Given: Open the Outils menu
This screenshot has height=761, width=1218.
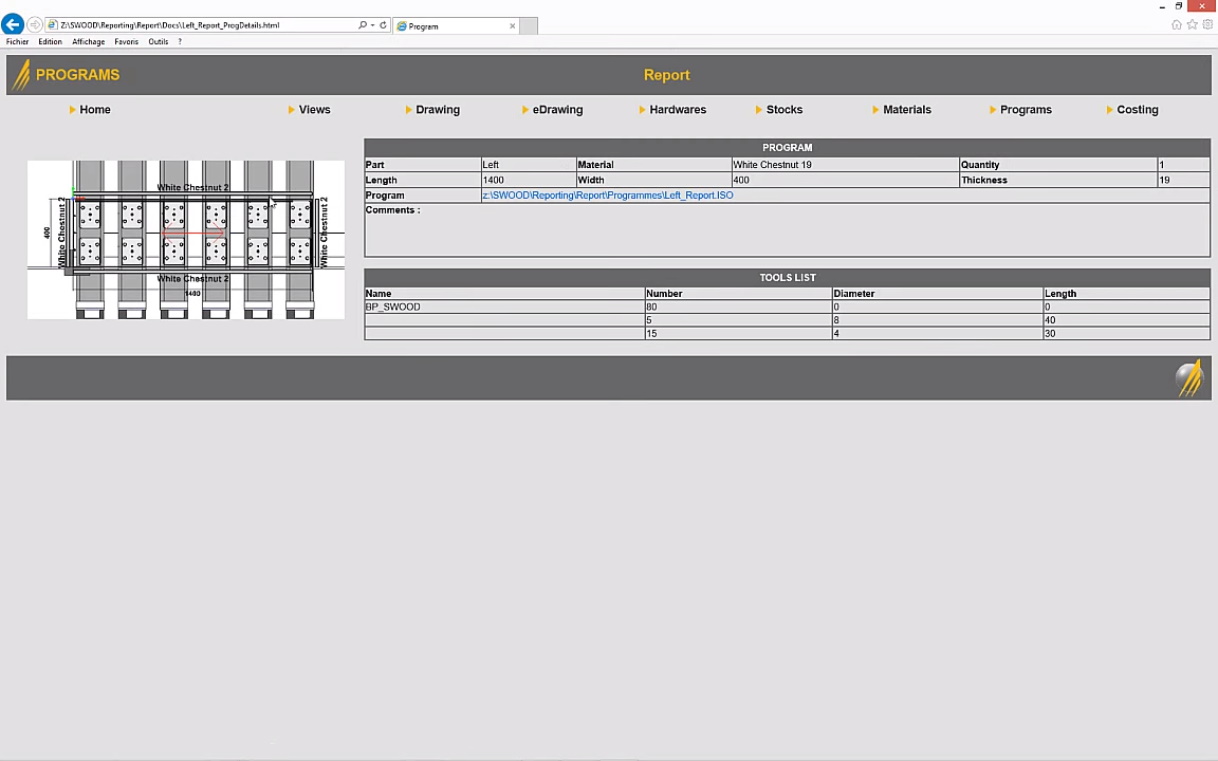Looking at the screenshot, I should tap(158, 42).
